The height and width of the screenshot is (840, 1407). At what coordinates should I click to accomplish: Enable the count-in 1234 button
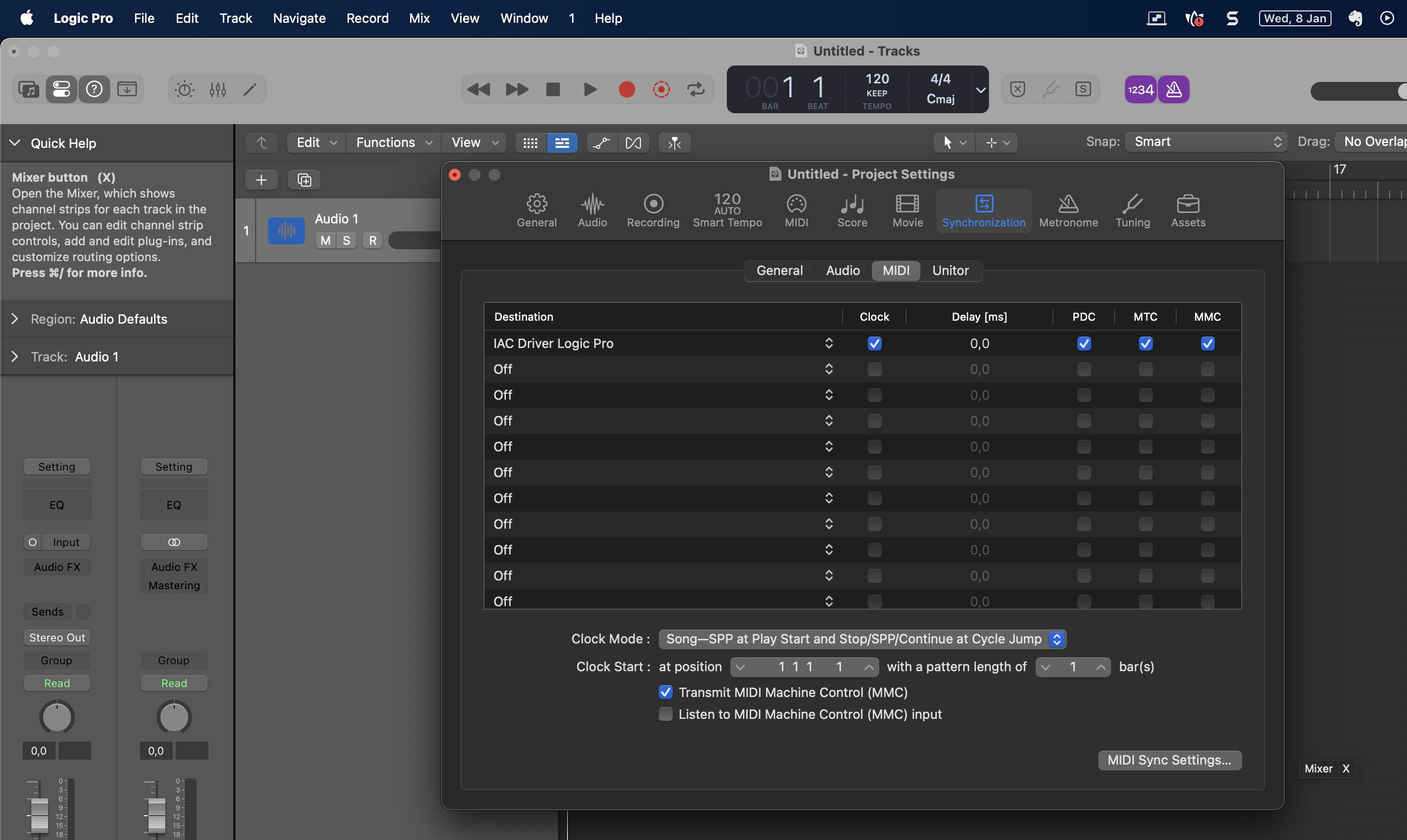pyautogui.click(x=1140, y=89)
